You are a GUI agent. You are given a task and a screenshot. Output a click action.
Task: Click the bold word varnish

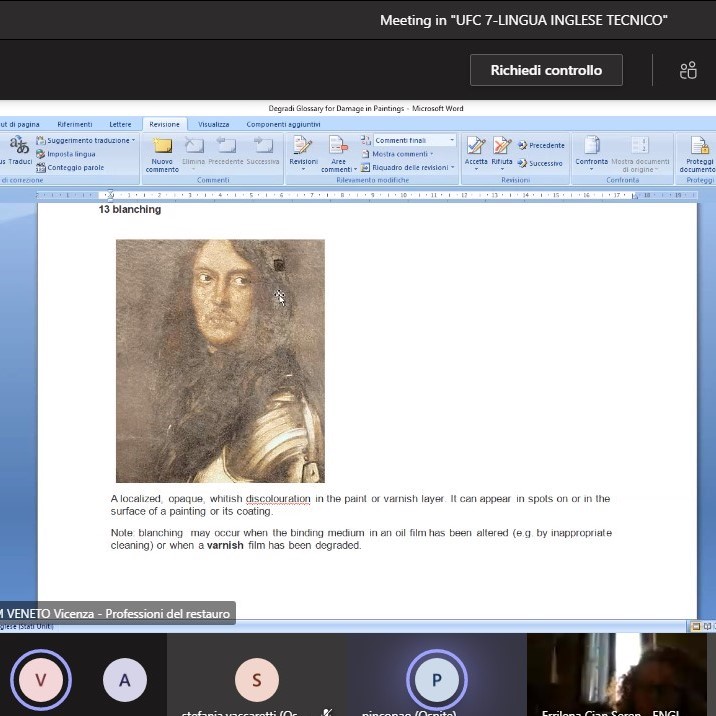(225, 545)
